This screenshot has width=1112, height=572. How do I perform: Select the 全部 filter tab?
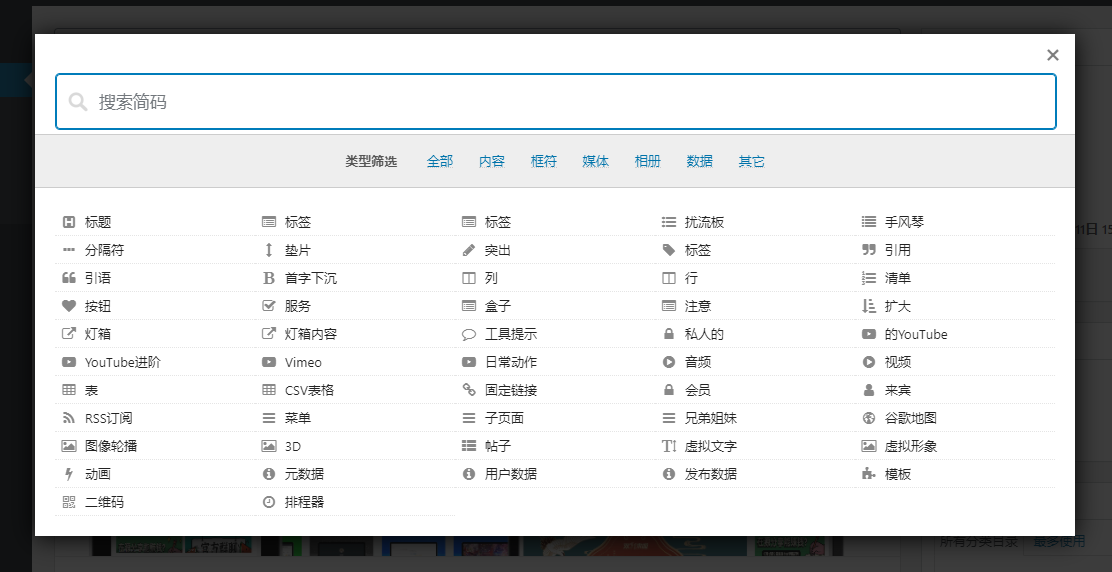(439, 161)
